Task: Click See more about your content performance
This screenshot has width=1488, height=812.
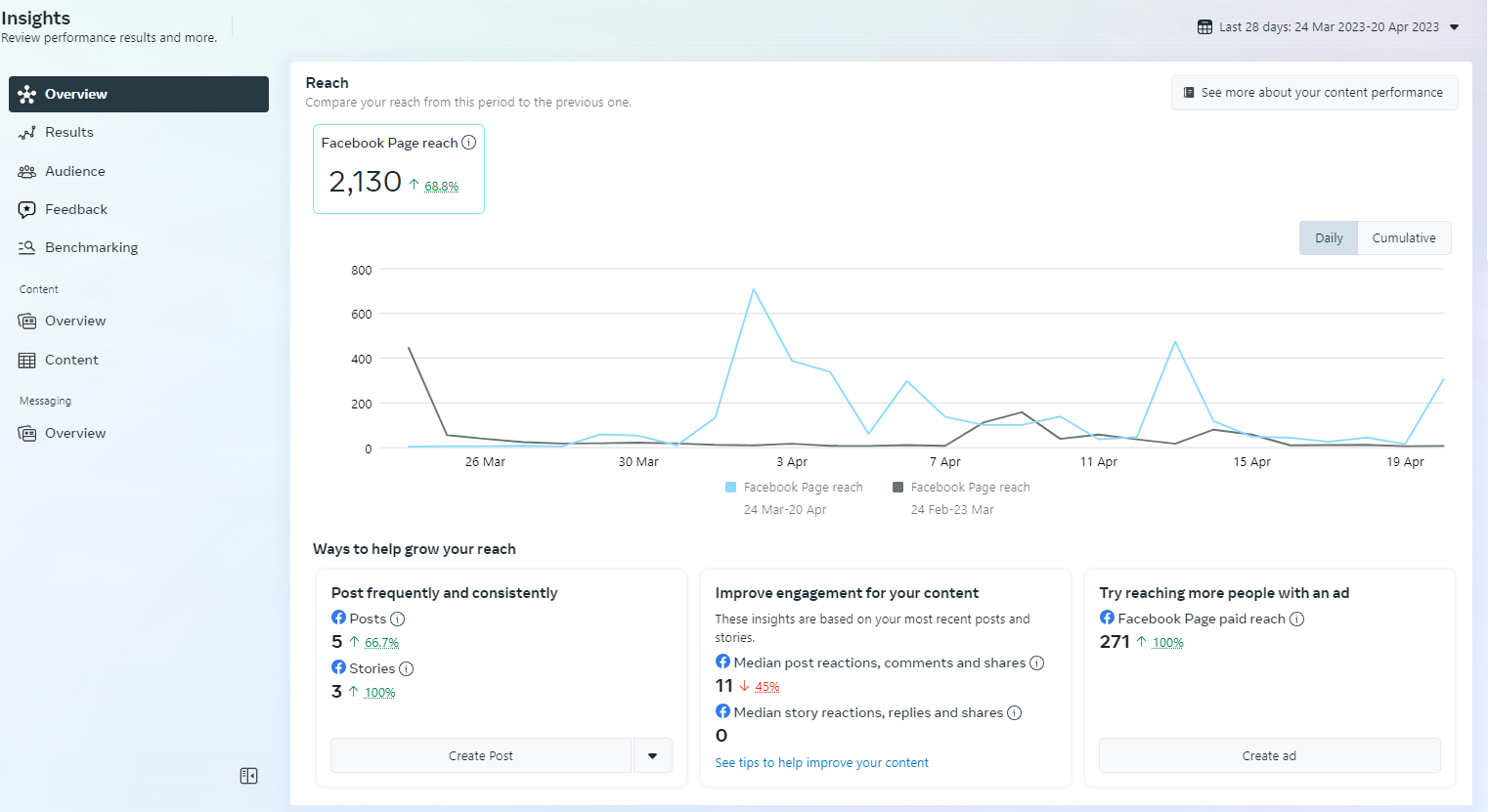Action: 1314,93
